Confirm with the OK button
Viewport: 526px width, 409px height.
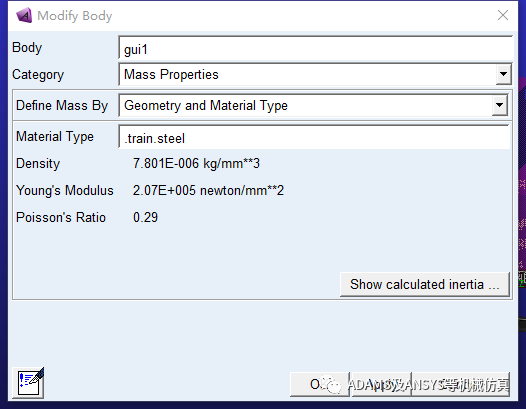pyautogui.click(x=319, y=385)
